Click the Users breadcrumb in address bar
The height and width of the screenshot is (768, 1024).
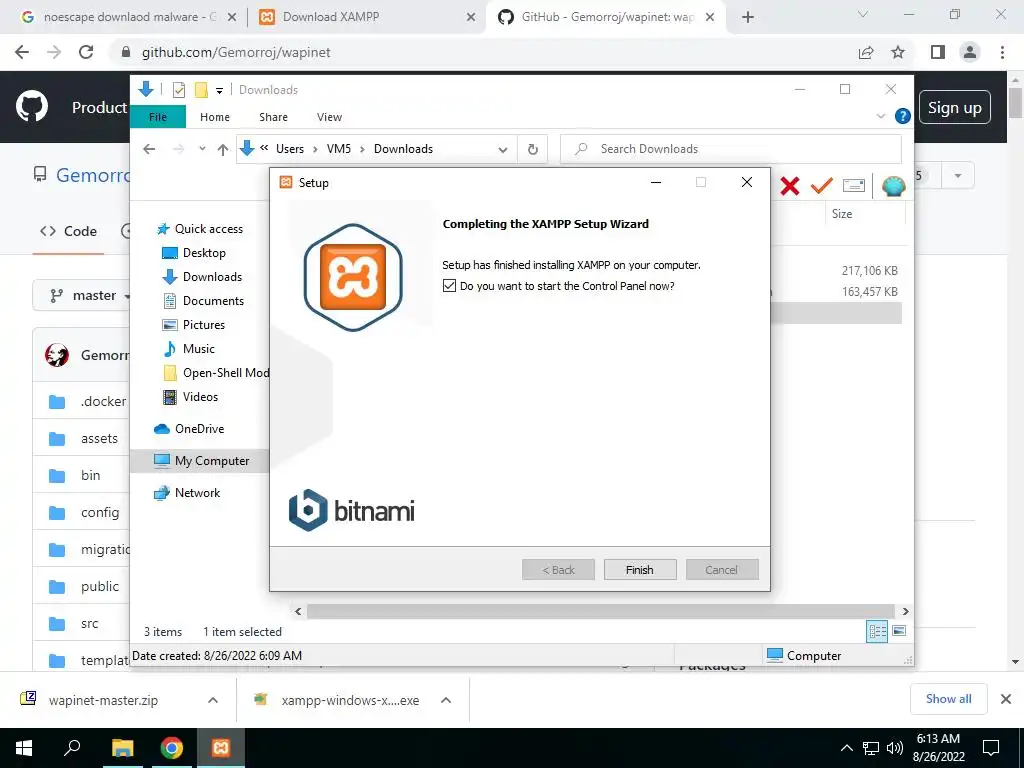pos(290,149)
